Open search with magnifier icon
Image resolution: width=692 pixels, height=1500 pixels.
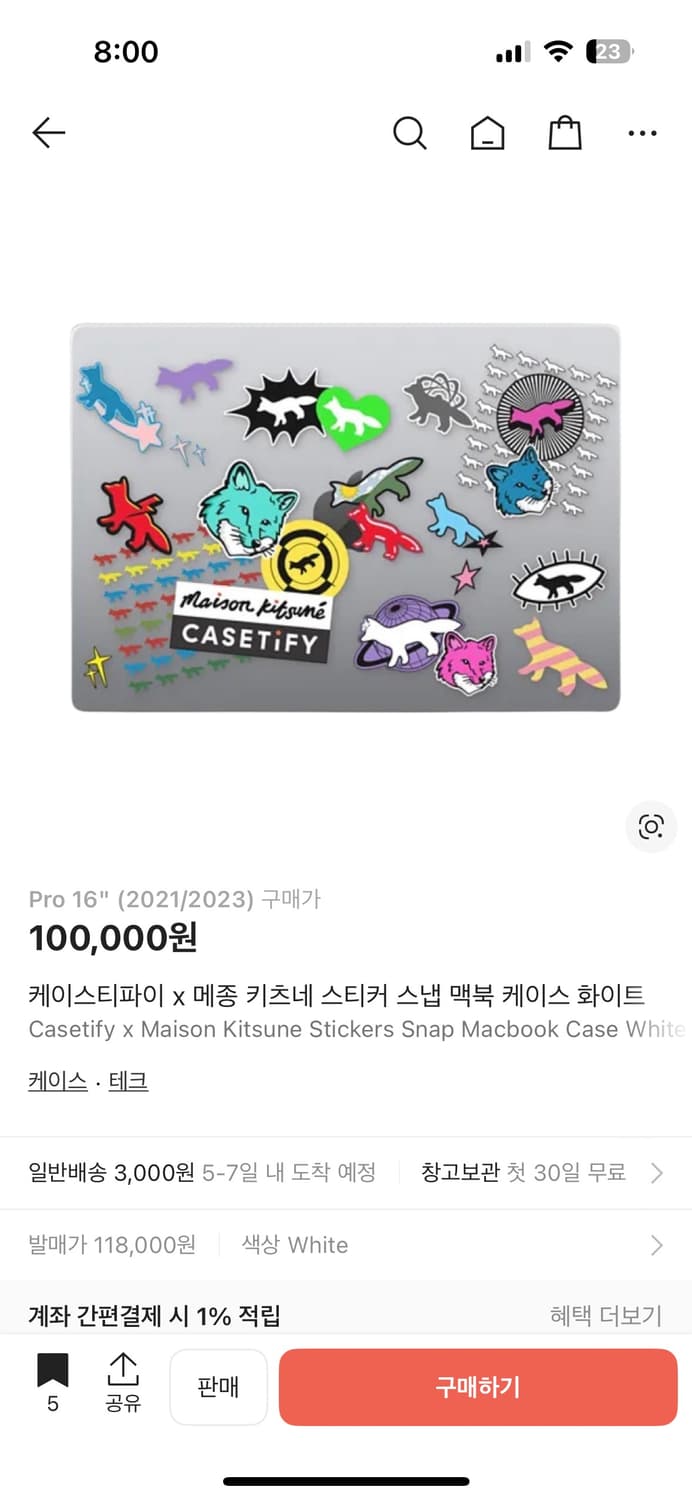pyautogui.click(x=409, y=133)
